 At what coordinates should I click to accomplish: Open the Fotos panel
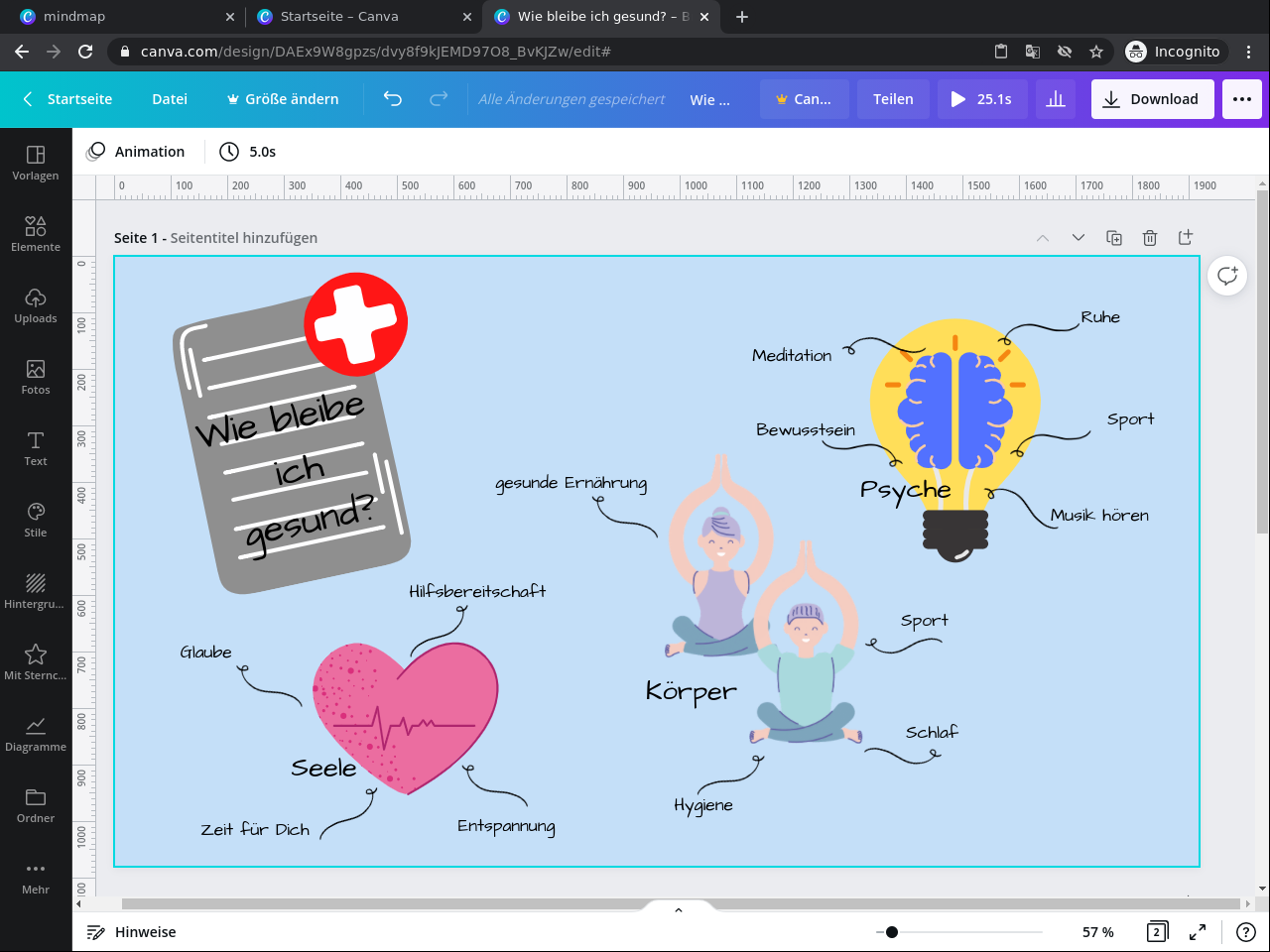36,377
